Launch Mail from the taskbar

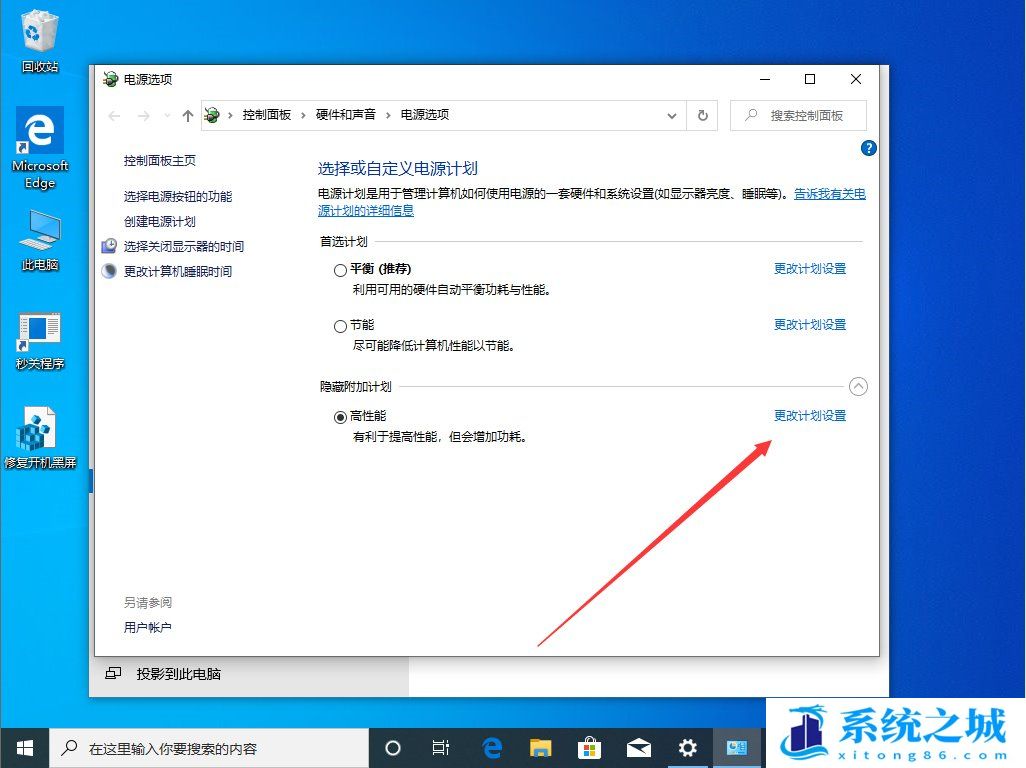(639, 747)
